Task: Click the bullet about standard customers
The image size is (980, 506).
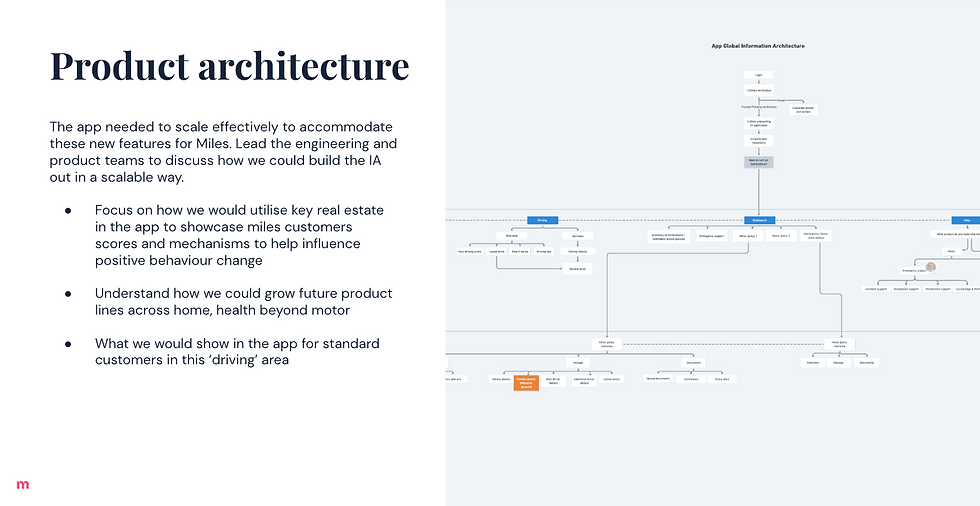Action: point(238,352)
